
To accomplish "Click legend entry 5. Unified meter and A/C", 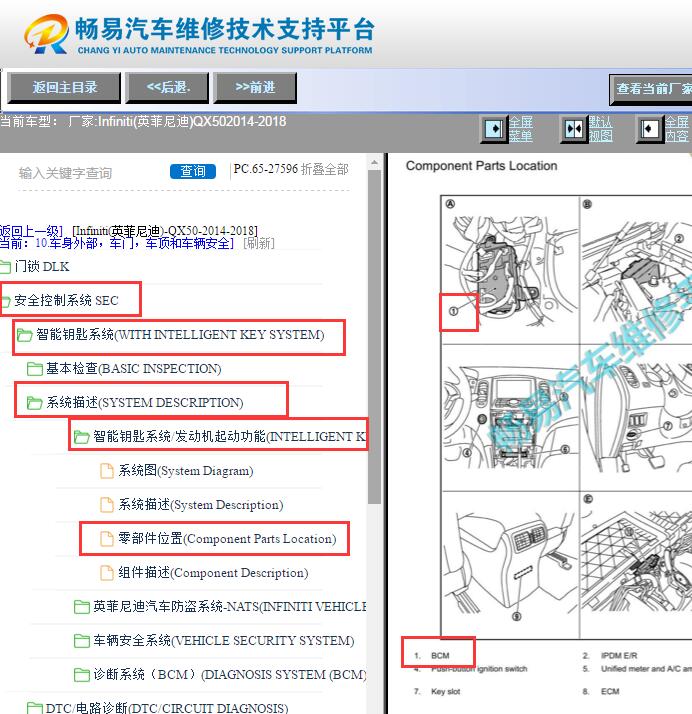I will [637, 669].
